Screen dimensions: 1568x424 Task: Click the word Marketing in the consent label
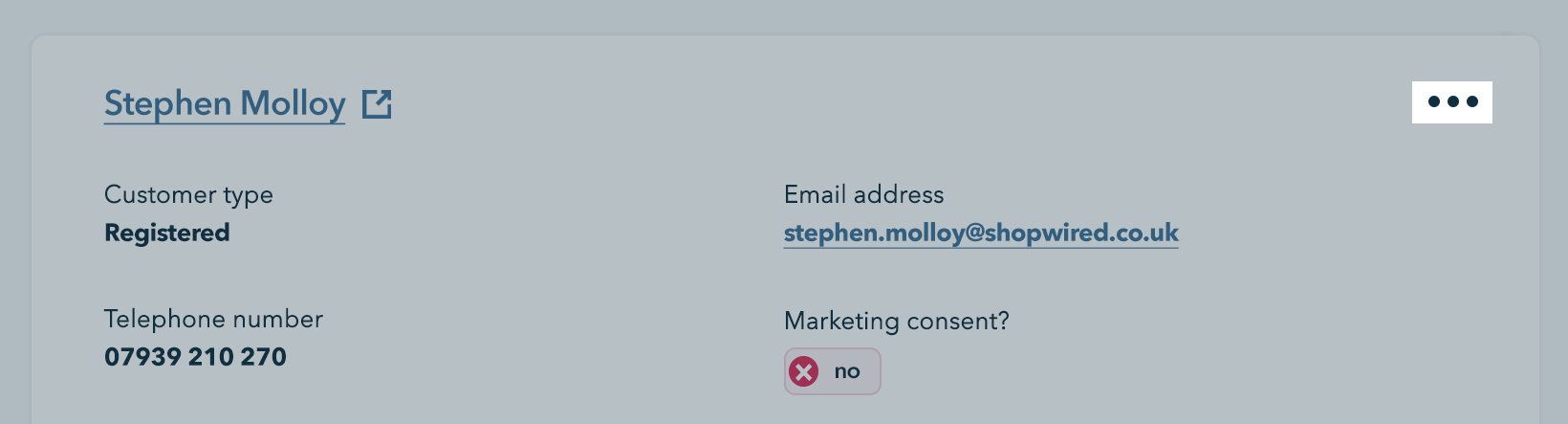coord(841,321)
